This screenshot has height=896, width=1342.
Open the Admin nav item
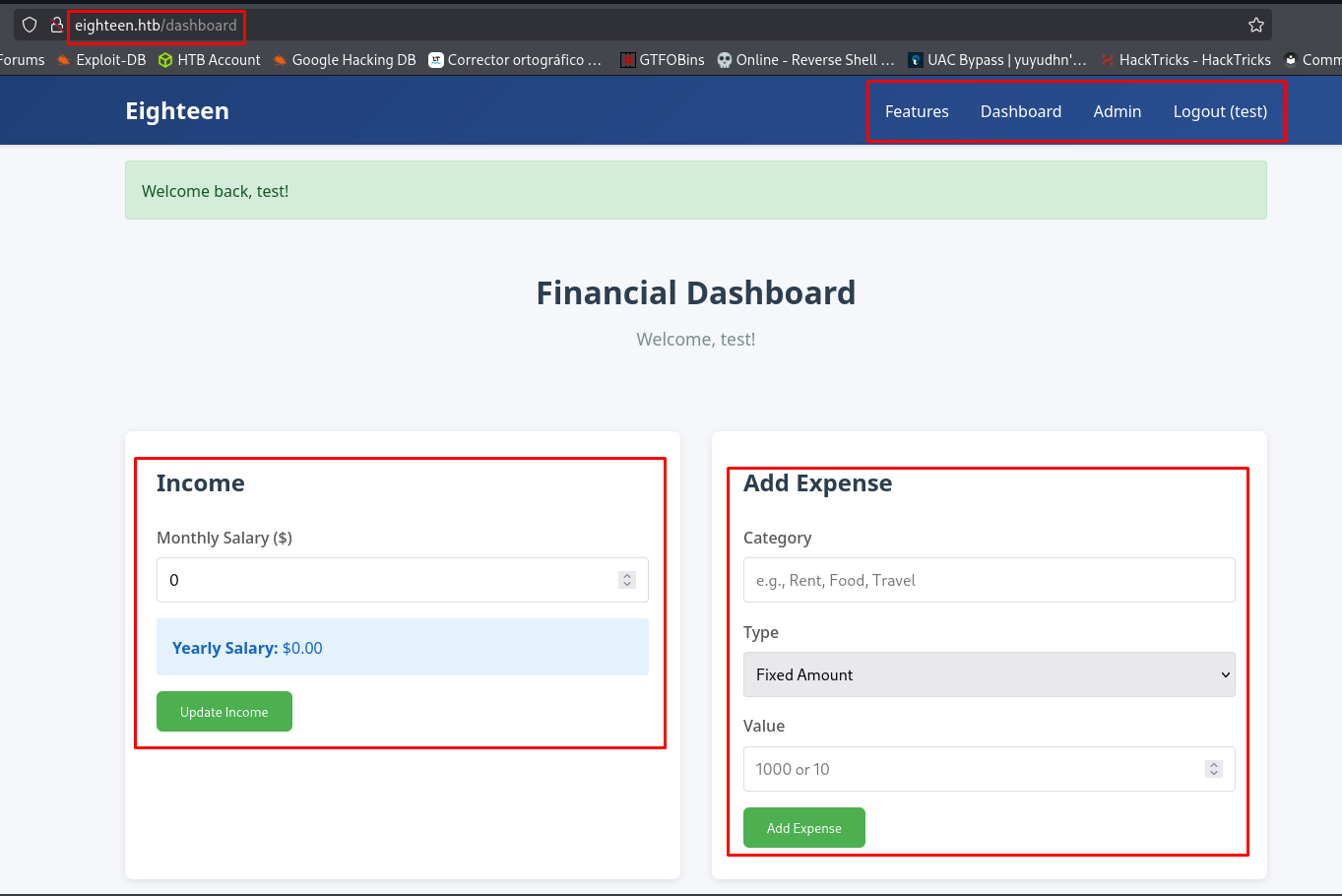(x=1117, y=111)
